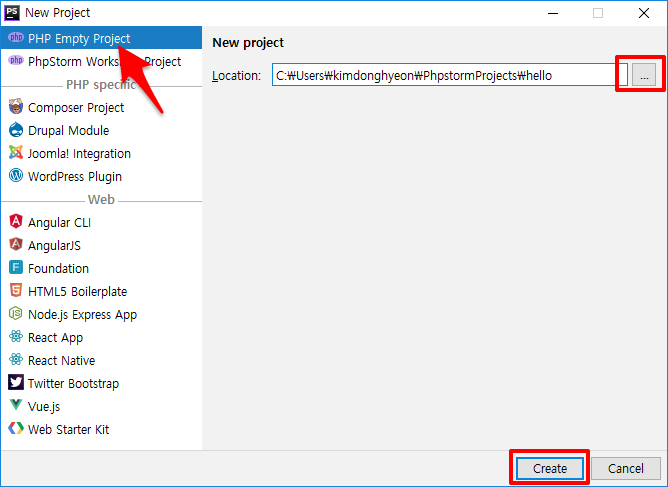Click the PHP Empty Project icon
Image resolution: width=668 pixels, height=487 pixels.
16,37
